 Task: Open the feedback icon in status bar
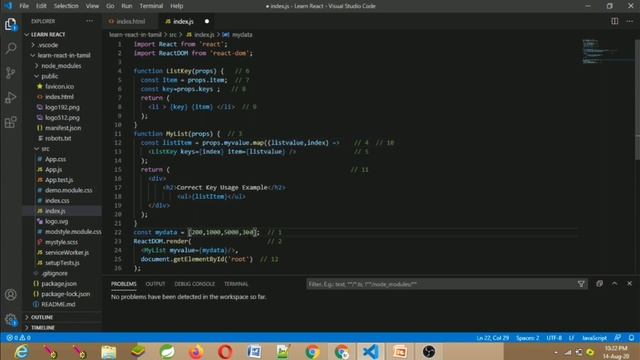[x=618, y=338]
